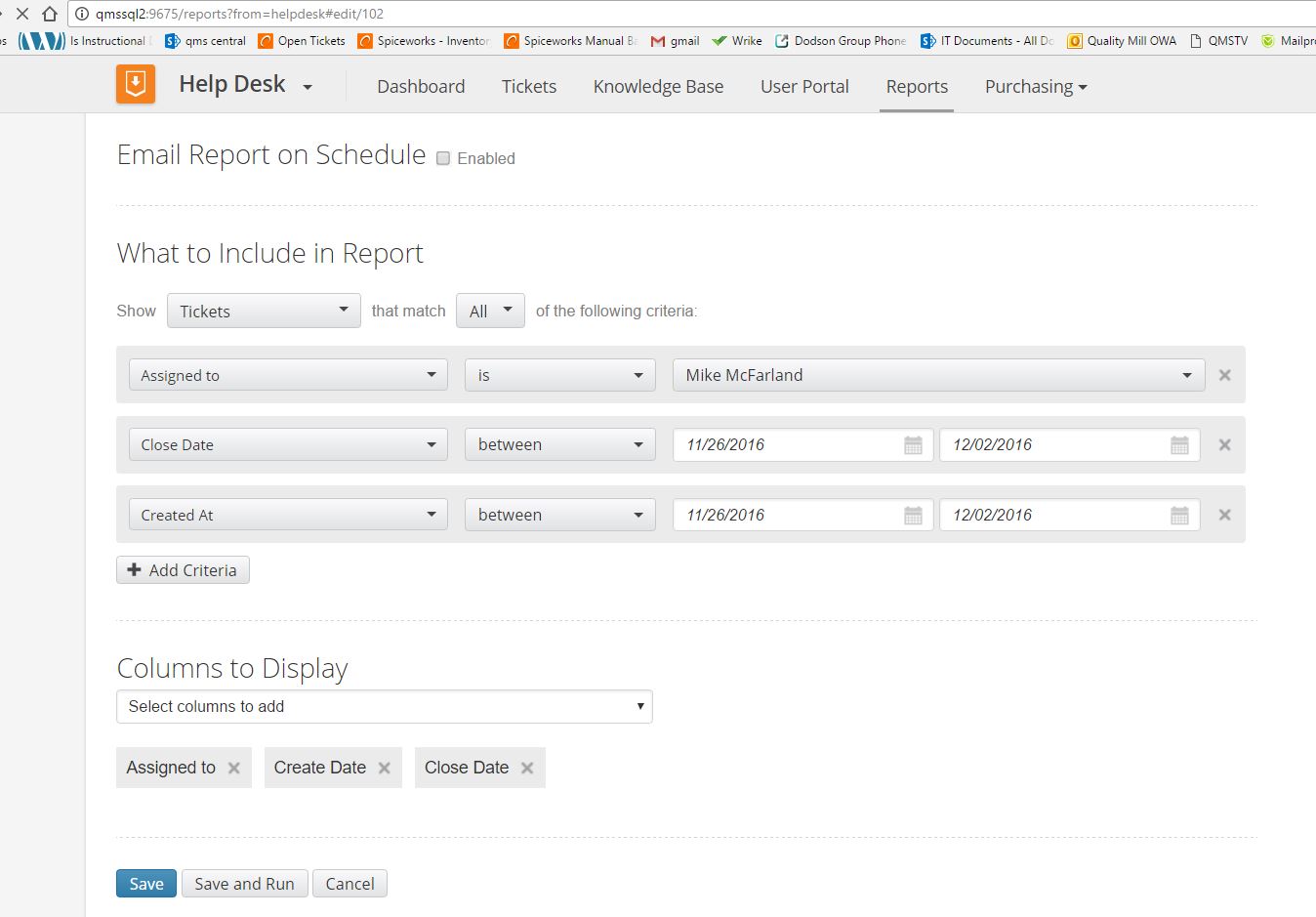This screenshot has width=1316, height=917.
Task: Click the Save and Run button
Action: click(244, 883)
